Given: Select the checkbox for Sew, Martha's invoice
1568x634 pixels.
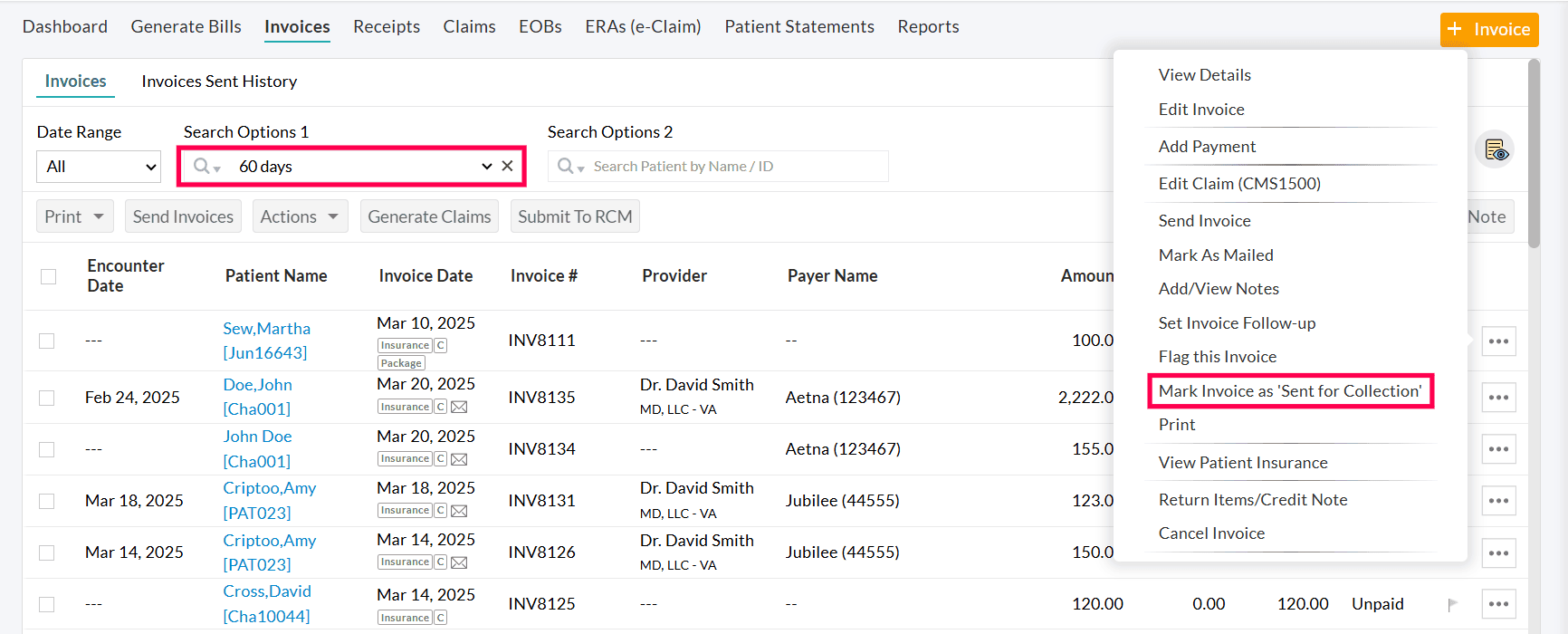Looking at the screenshot, I should pos(47,341).
